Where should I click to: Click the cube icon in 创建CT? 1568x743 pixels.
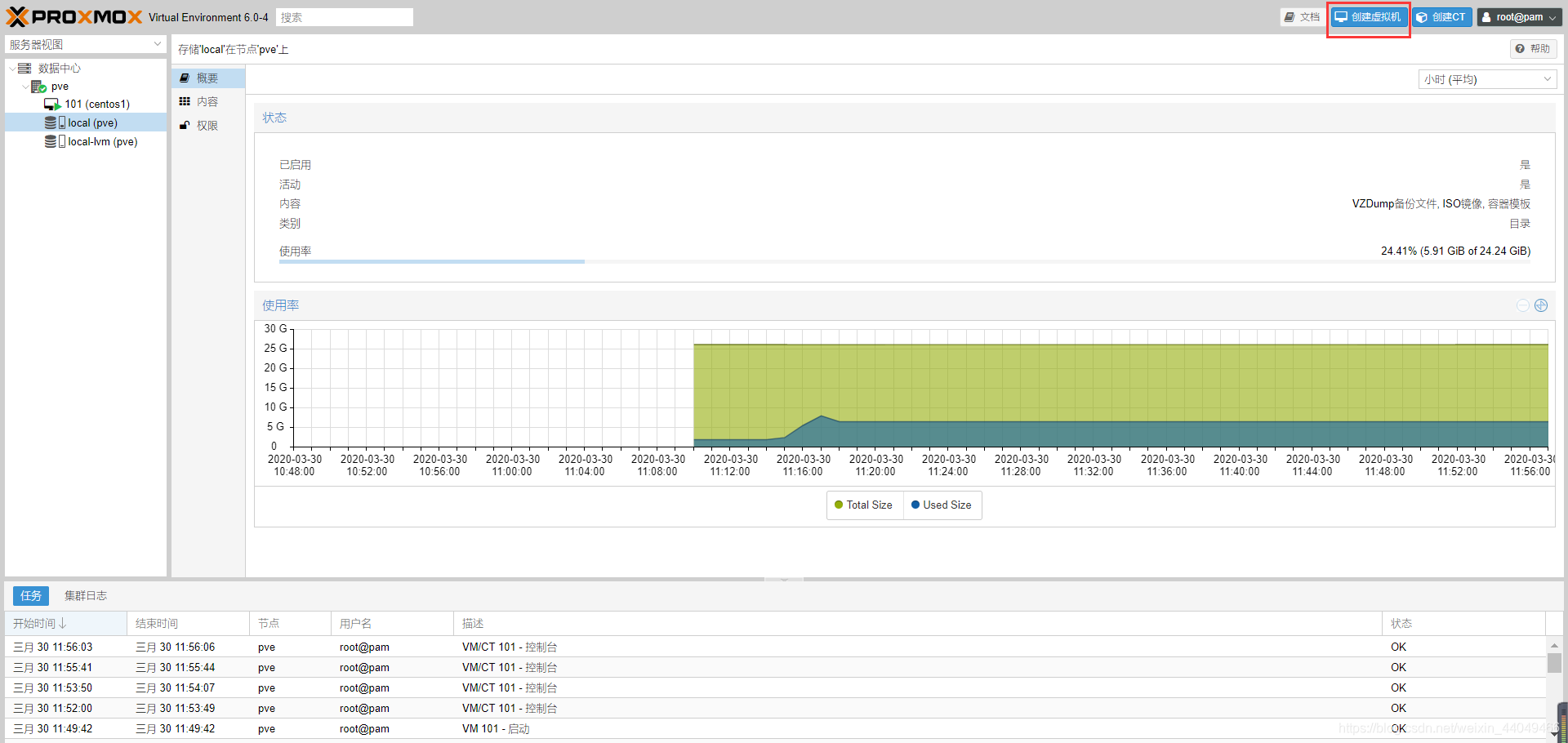(1422, 17)
